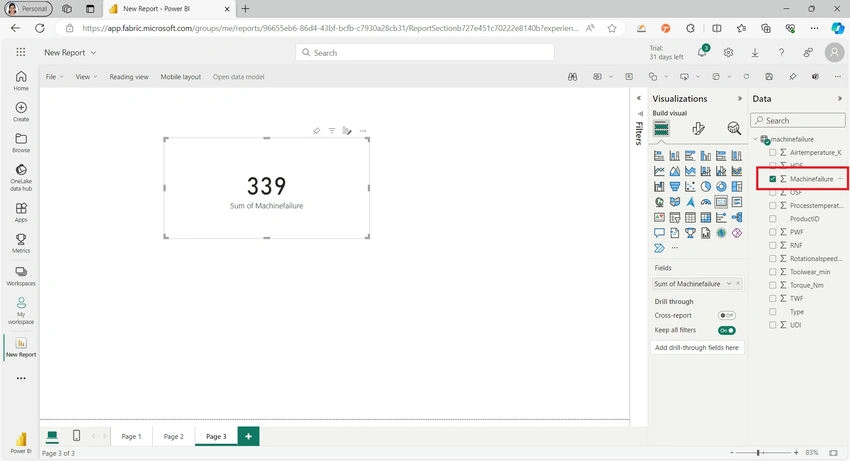Open Mobile layout
This screenshot has width=850, height=461.
[181, 76]
